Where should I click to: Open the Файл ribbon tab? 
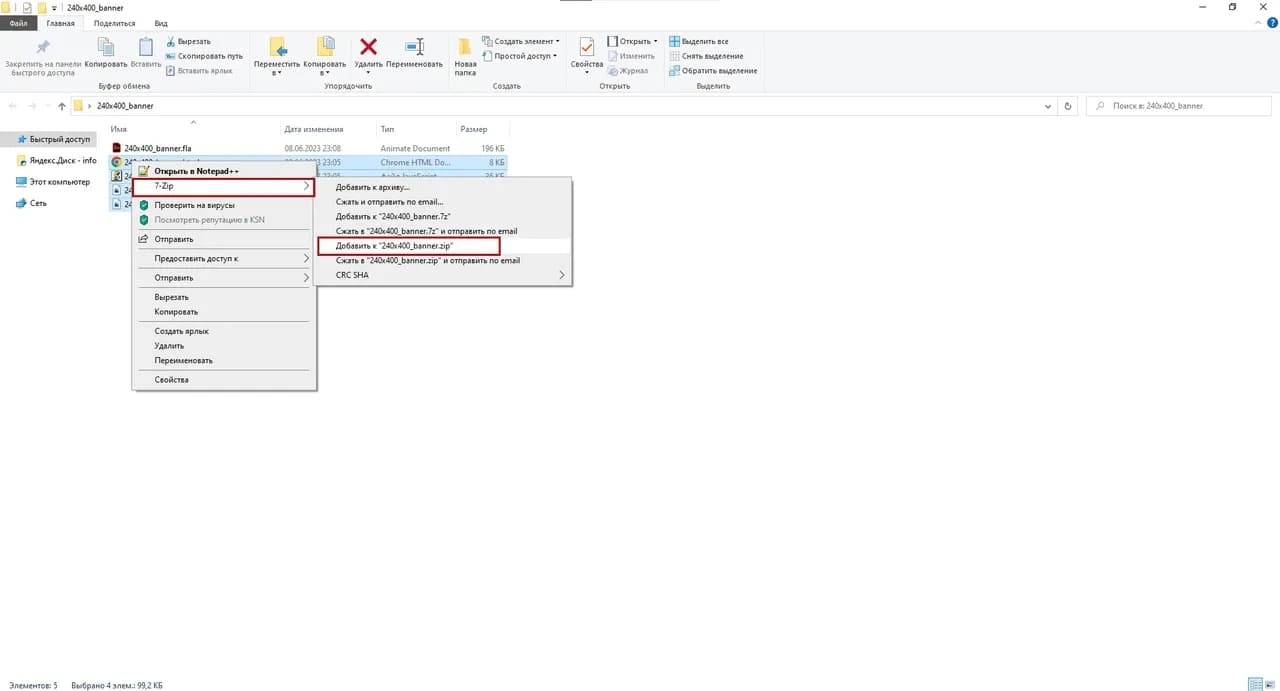point(19,23)
